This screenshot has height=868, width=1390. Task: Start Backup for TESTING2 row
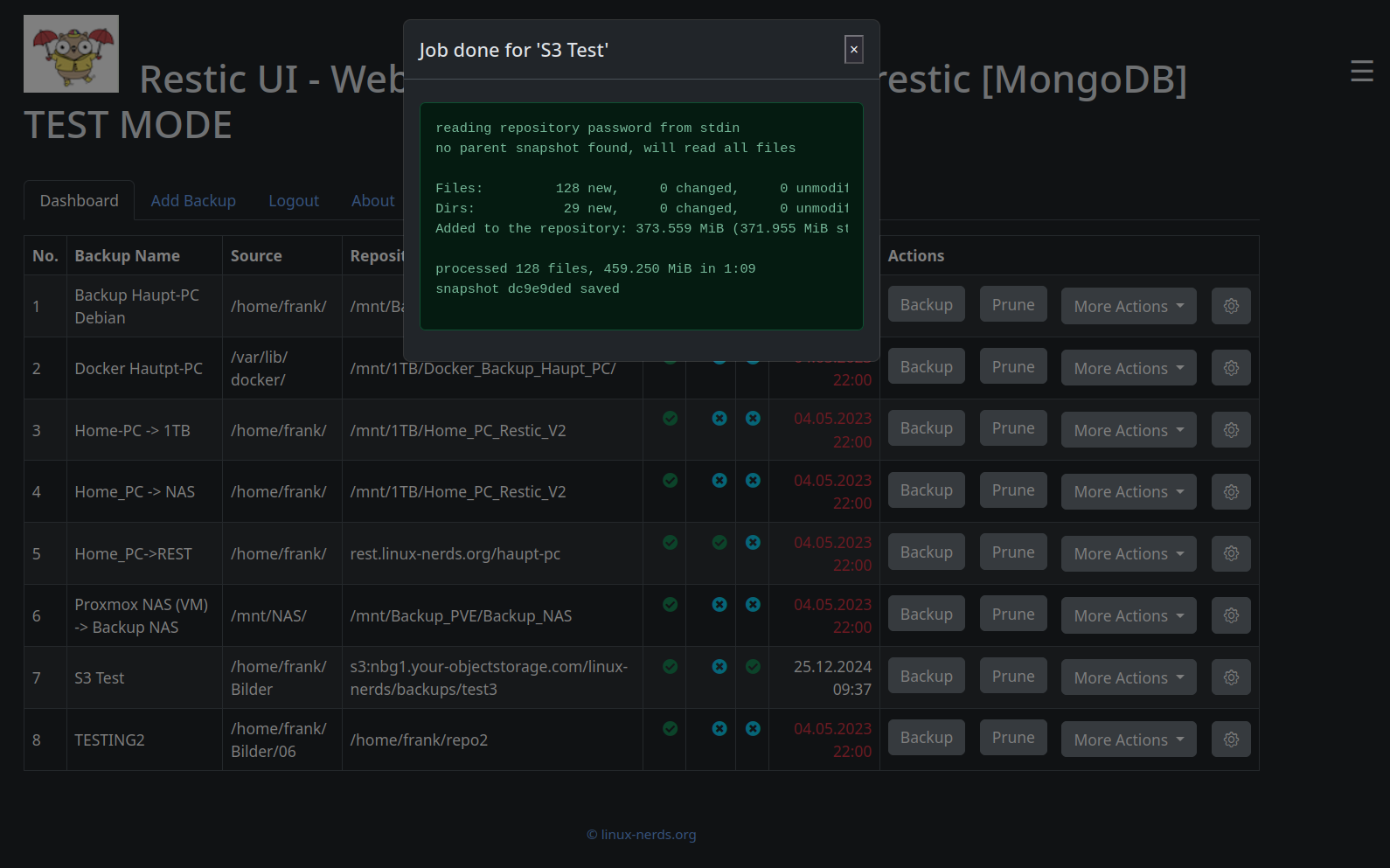pos(927,738)
